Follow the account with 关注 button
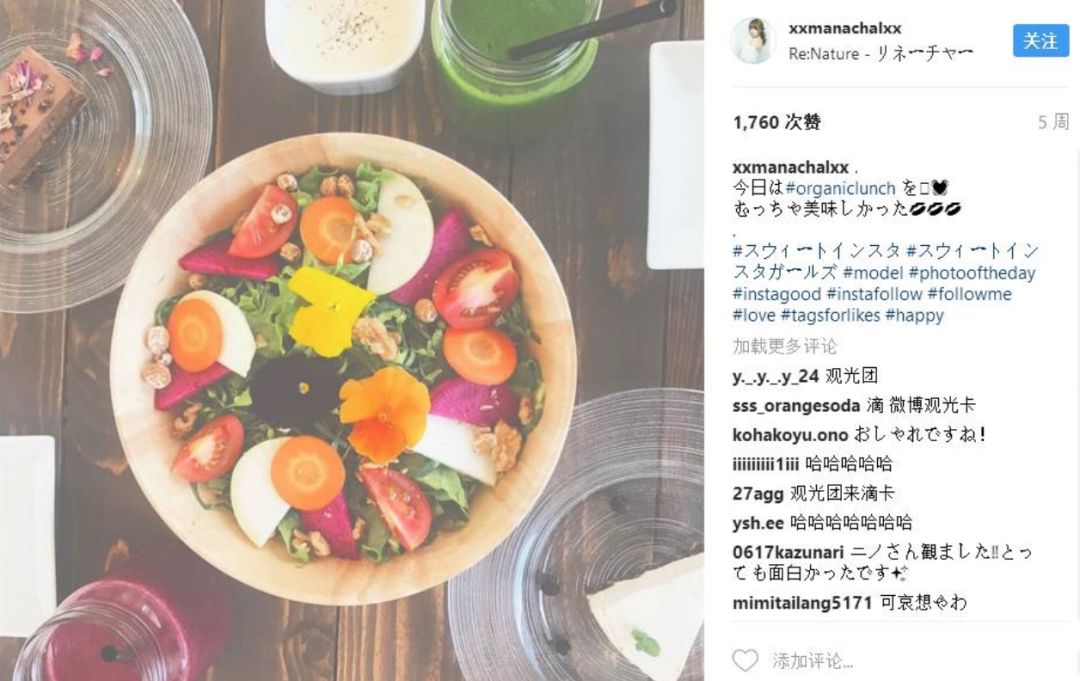 [1040, 41]
